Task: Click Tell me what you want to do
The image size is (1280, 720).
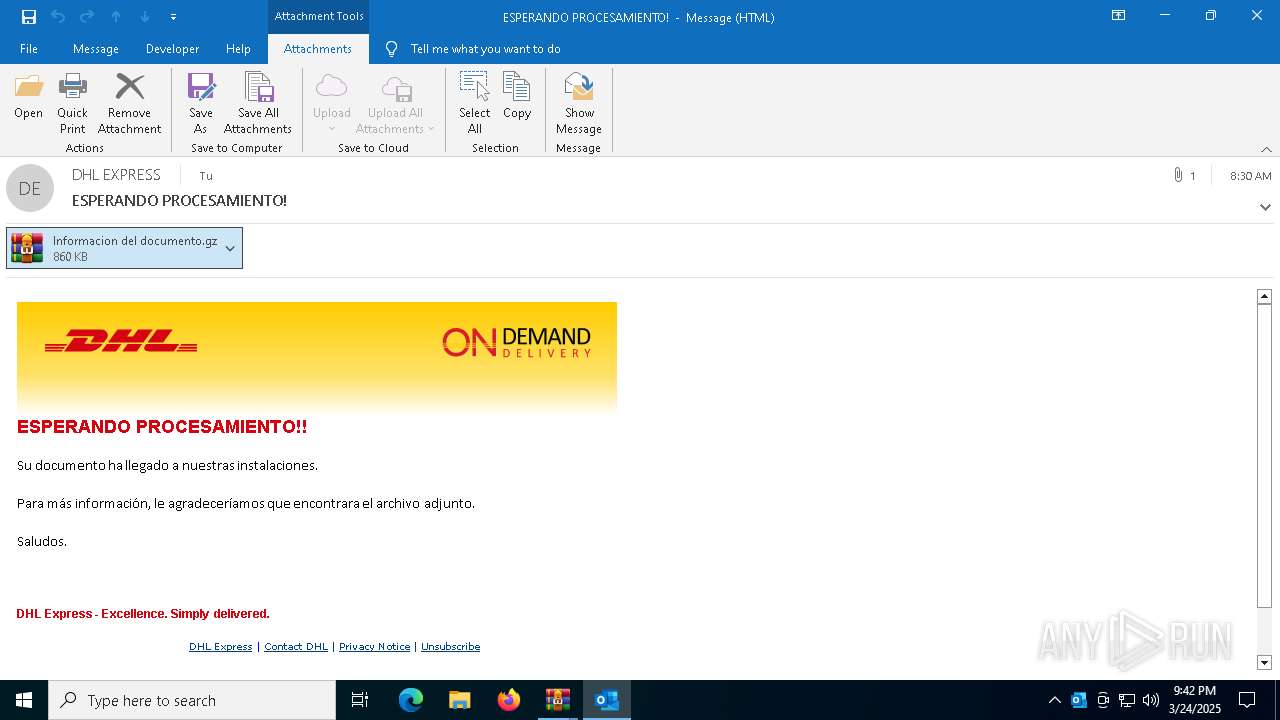Action: [485, 49]
